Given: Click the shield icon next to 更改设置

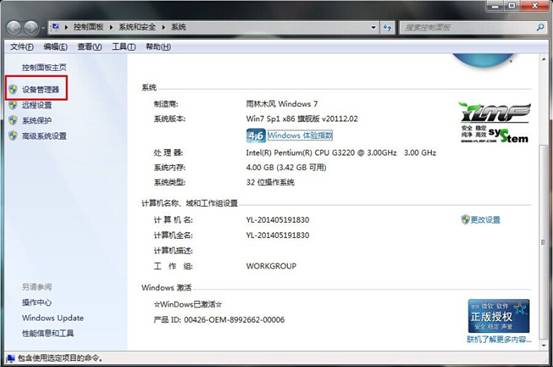Looking at the screenshot, I should point(465,220).
